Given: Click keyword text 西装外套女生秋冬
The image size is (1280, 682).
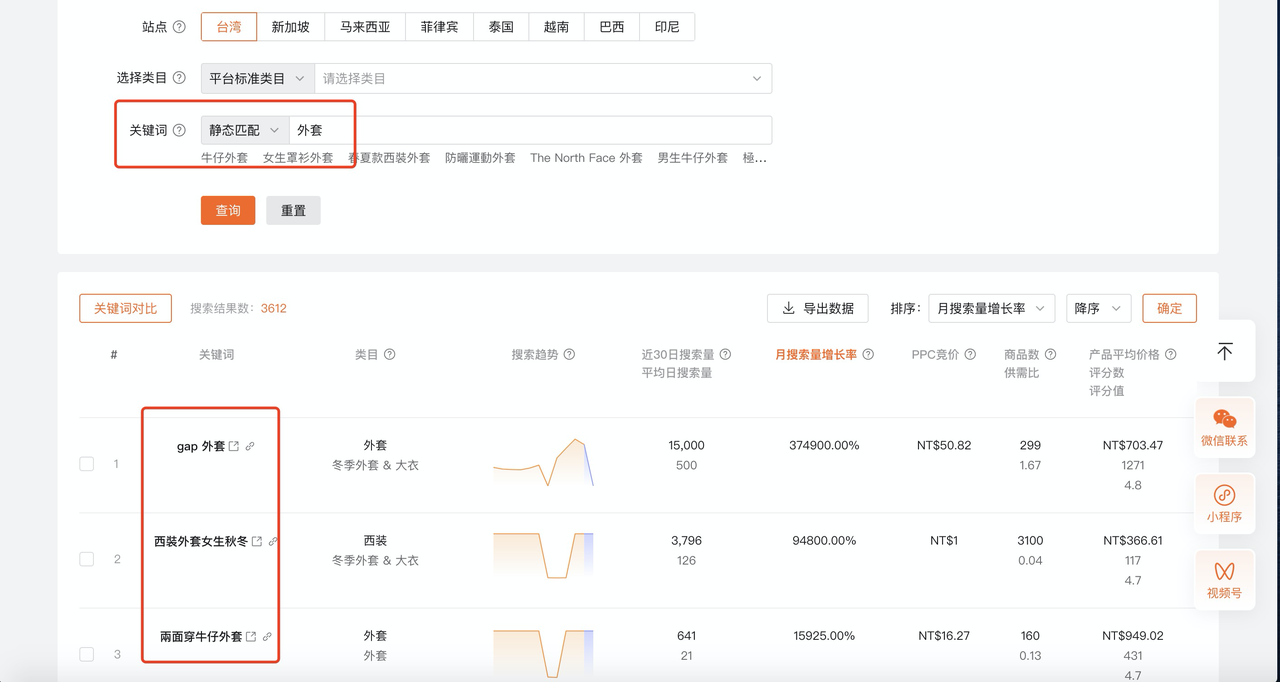Looking at the screenshot, I should [201, 541].
